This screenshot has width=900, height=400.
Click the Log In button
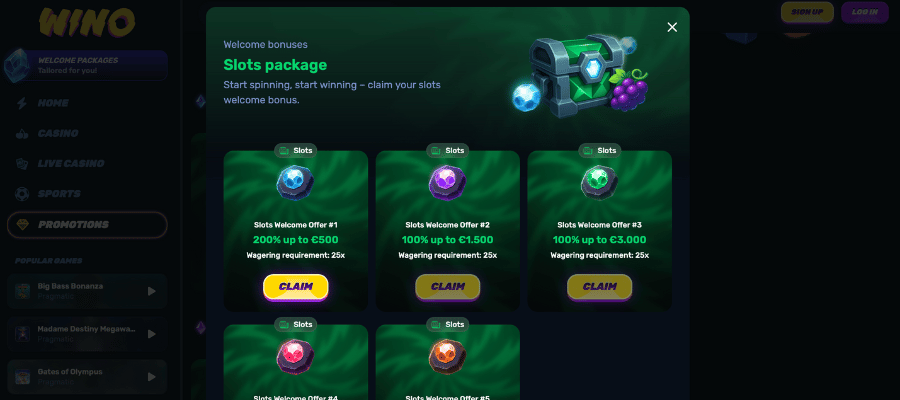(864, 12)
